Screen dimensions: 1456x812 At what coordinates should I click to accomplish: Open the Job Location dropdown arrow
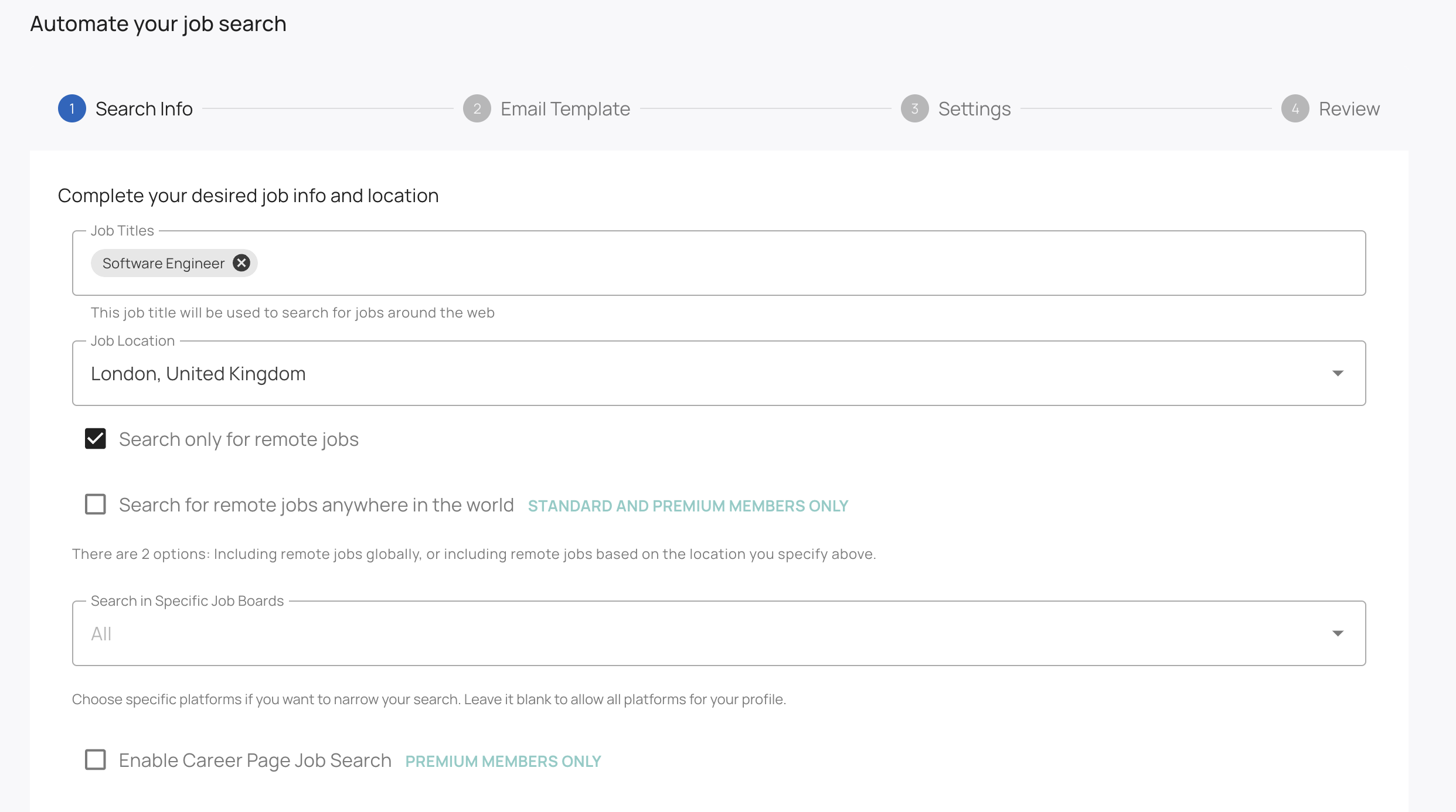pos(1338,373)
